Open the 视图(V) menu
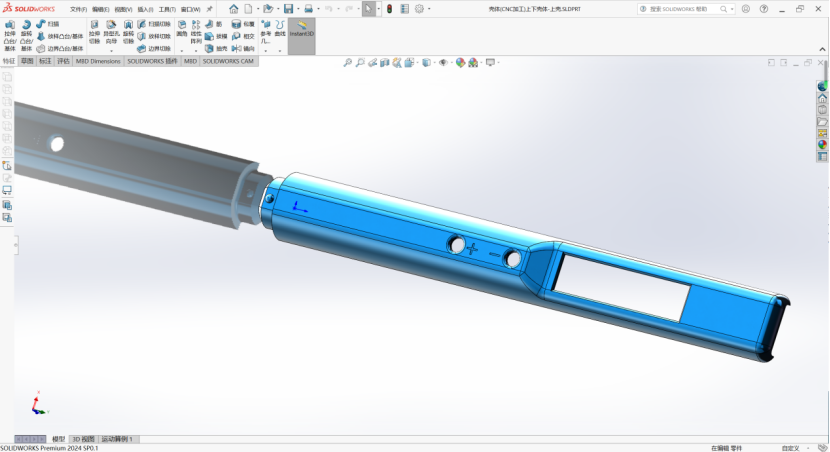The width and height of the screenshot is (830, 452). (x=123, y=10)
